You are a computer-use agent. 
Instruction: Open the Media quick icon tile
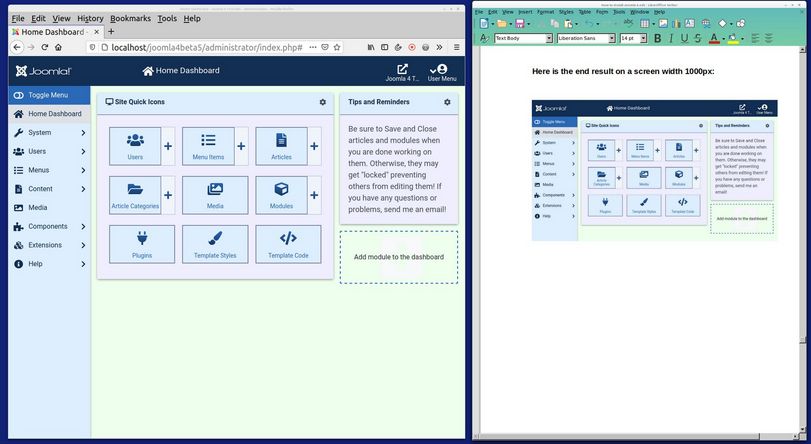click(x=215, y=194)
